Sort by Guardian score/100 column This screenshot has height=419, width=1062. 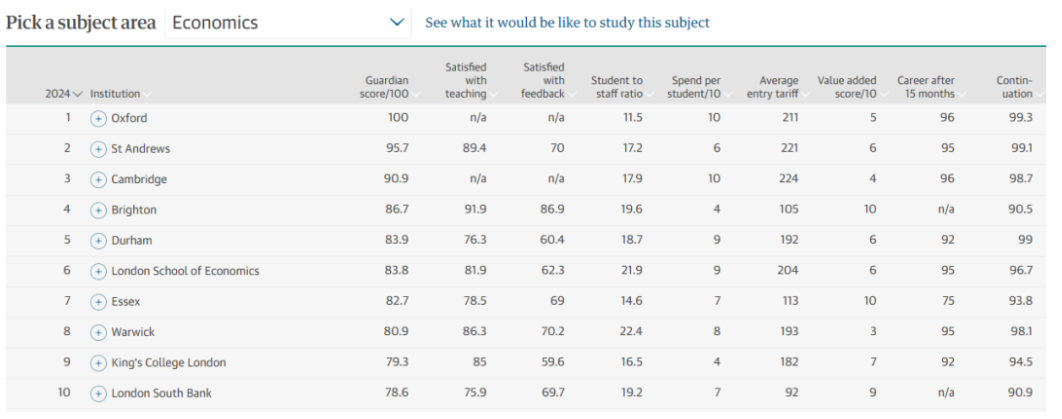click(387, 87)
